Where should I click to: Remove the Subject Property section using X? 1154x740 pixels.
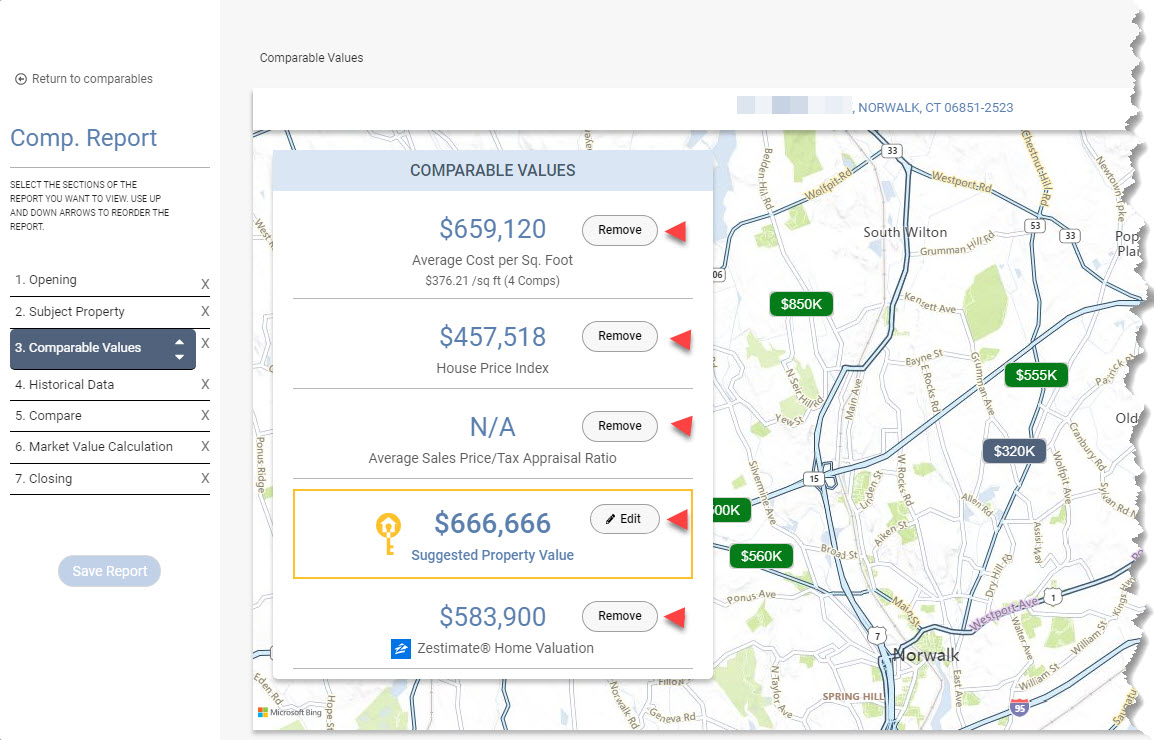click(x=205, y=311)
